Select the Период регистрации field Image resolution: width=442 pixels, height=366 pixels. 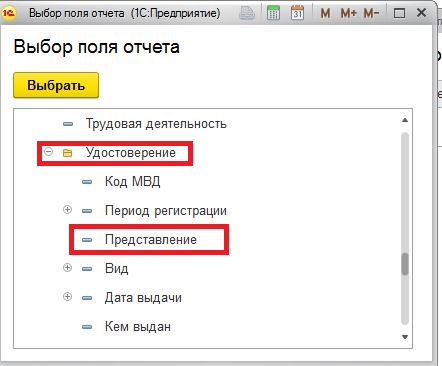pos(166,211)
